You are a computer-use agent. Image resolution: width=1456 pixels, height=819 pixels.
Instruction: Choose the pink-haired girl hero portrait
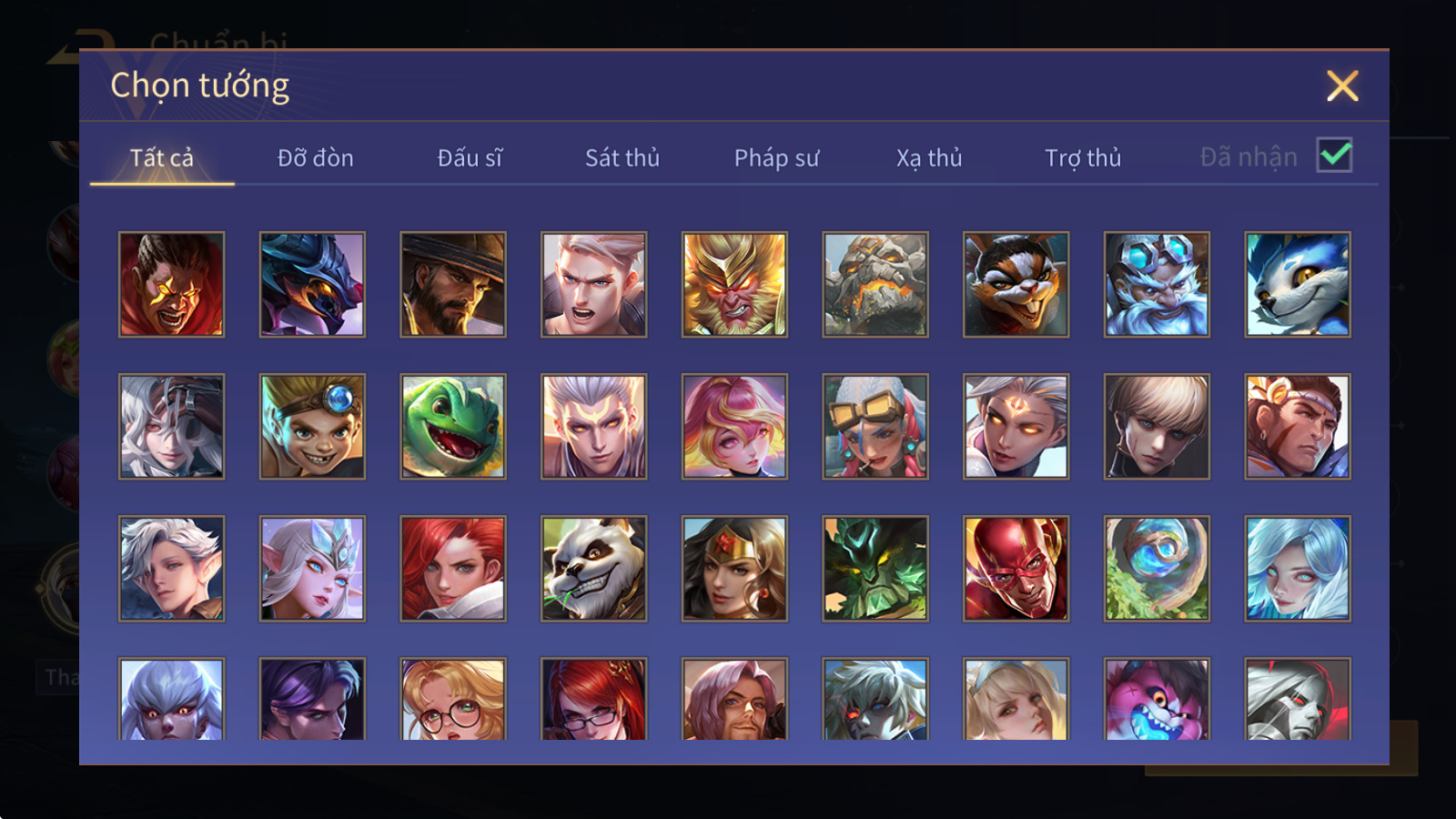[x=734, y=427]
